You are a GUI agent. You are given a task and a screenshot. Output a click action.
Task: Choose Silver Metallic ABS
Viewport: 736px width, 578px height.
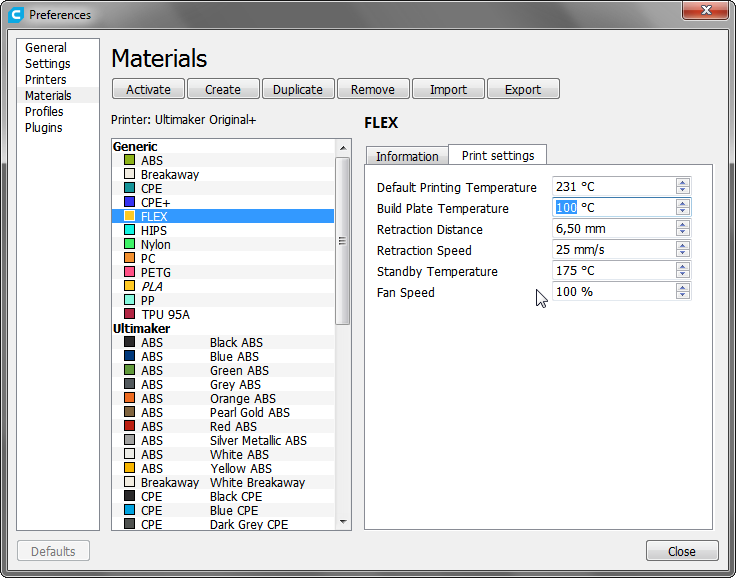(223, 440)
